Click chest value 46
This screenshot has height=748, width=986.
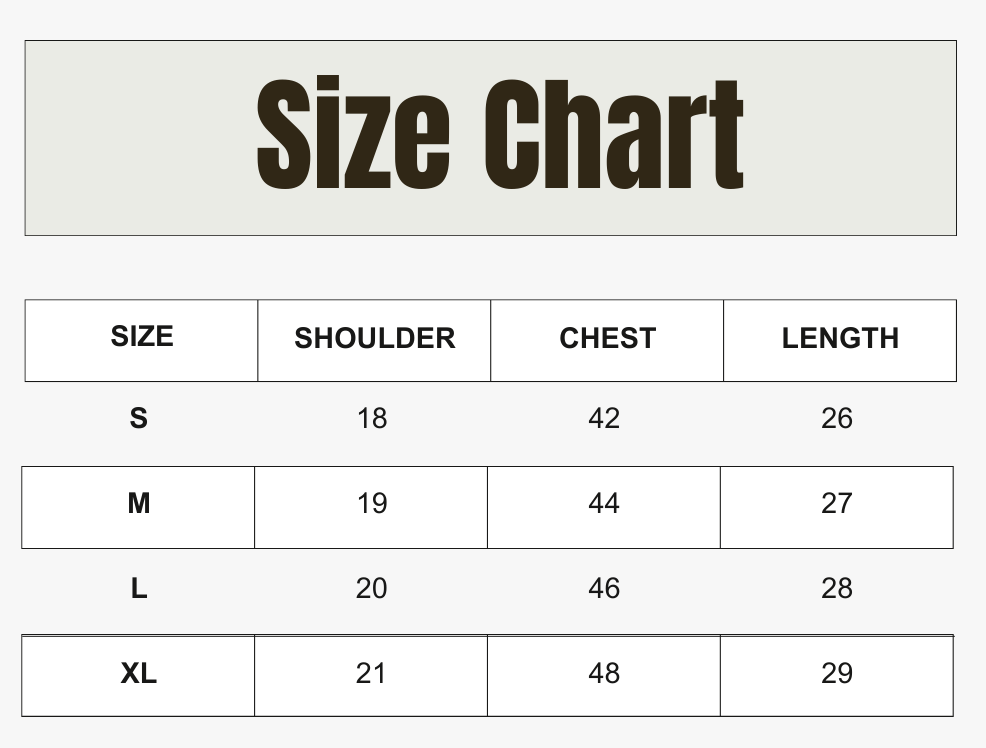point(604,589)
